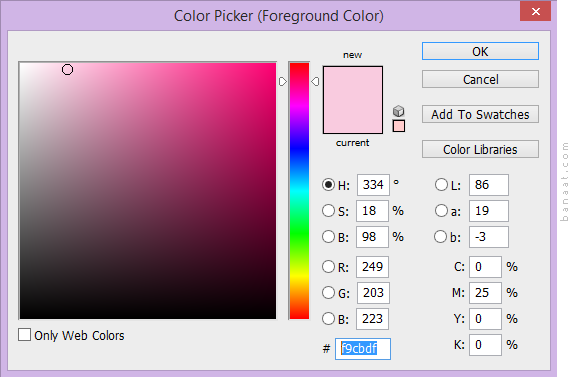
Task: Enable Only Web Colors checkbox
Action: click(24, 334)
